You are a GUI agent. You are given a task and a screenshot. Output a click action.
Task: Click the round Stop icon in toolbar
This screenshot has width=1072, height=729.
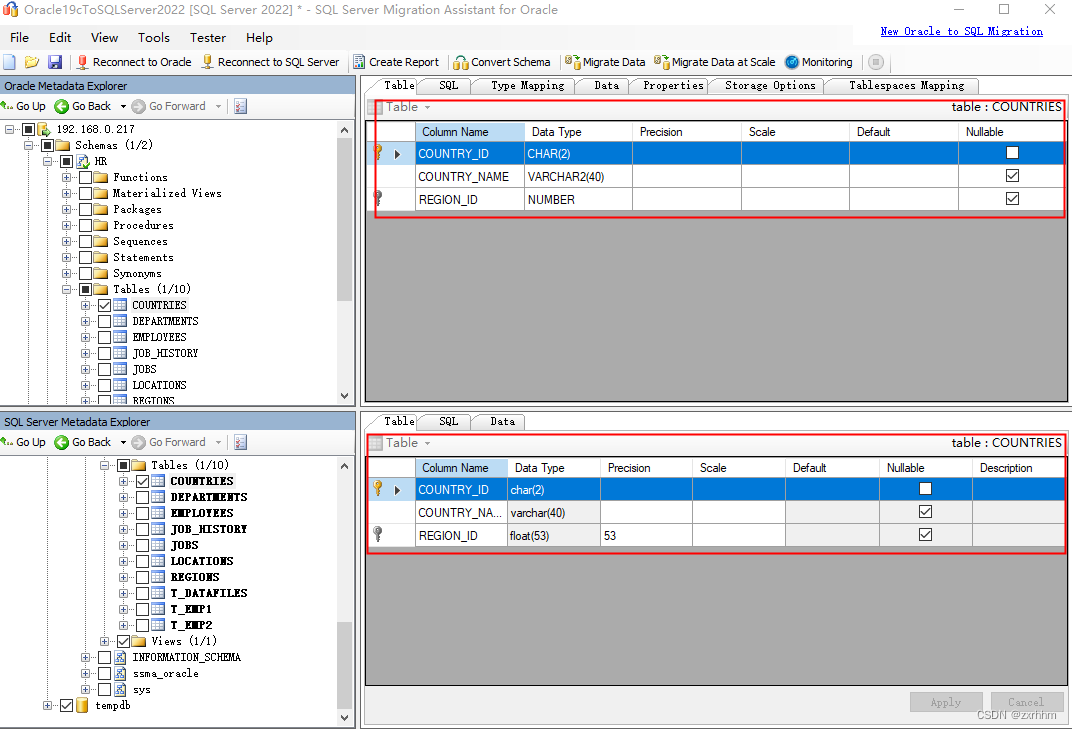tap(876, 62)
